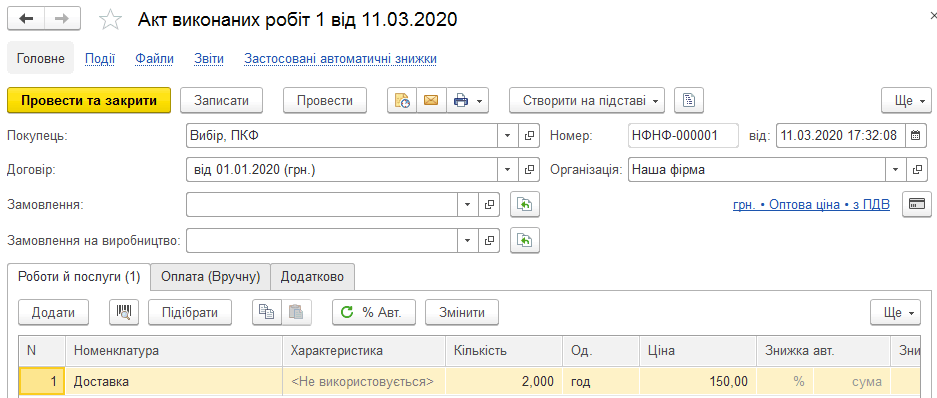Click the barcode search icon
The image size is (937, 398).
click(124, 312)
